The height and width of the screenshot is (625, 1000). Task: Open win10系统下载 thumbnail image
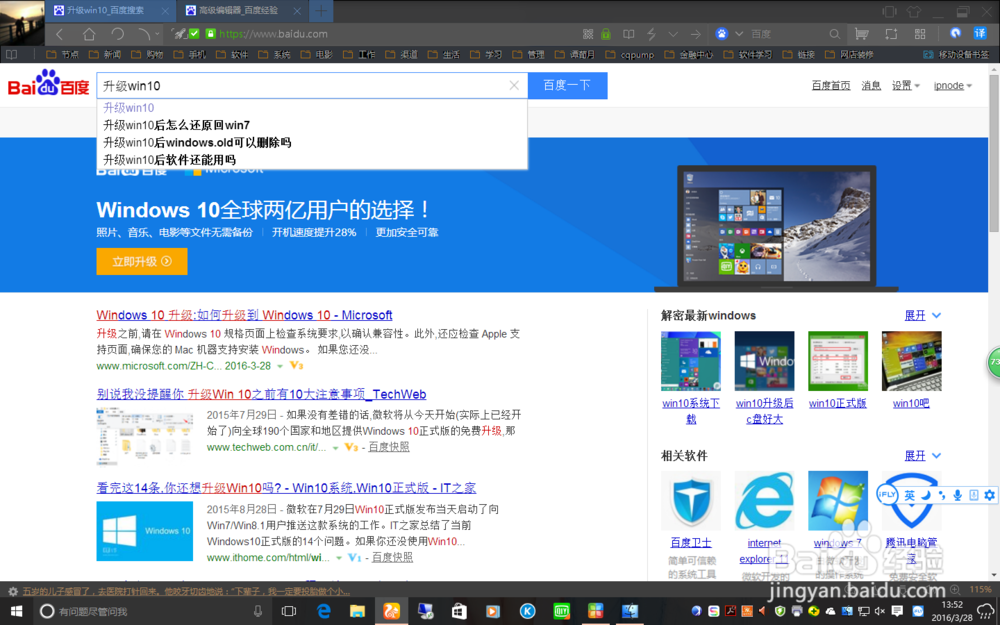click(691, 361)
